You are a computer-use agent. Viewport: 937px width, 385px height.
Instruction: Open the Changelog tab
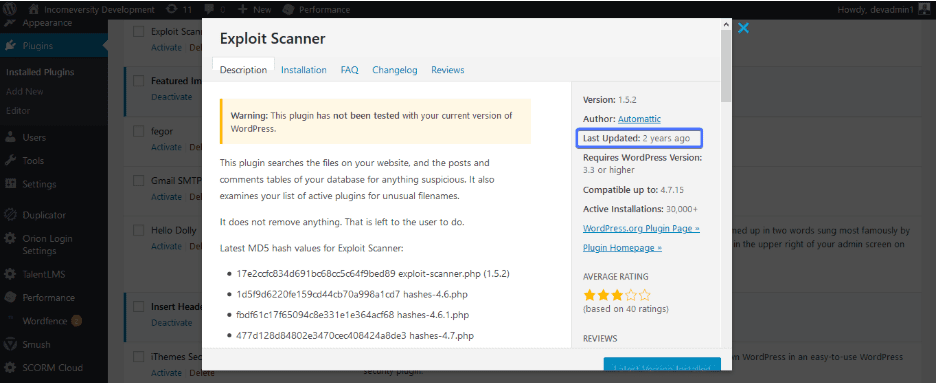pyautogui.click(x=394, y=69)
